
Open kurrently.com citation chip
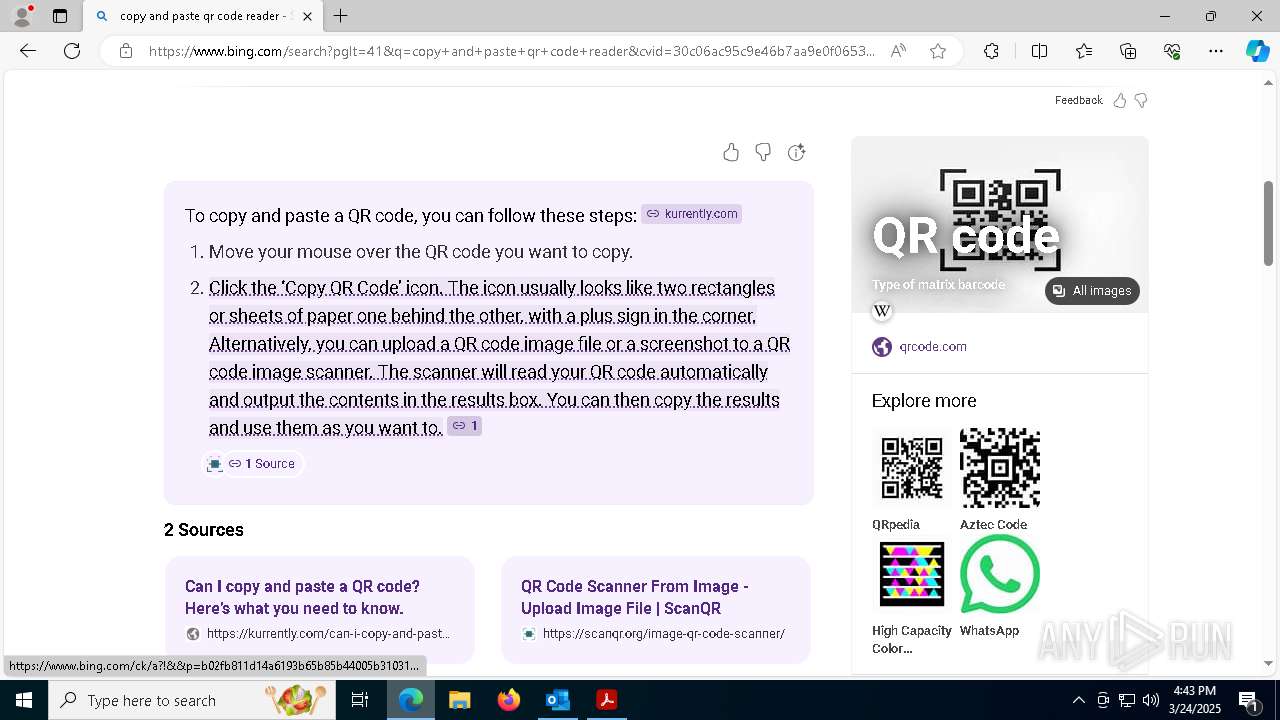tap(692, 214)
